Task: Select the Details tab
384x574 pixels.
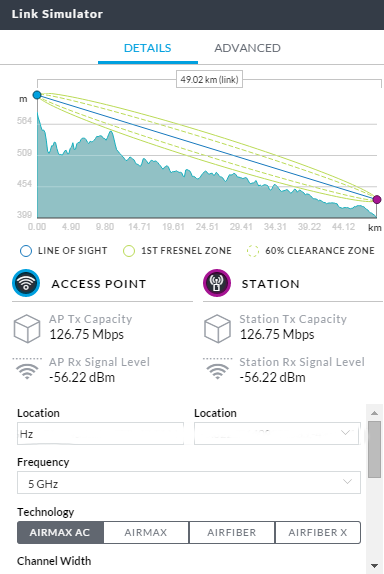Action: 148,48
